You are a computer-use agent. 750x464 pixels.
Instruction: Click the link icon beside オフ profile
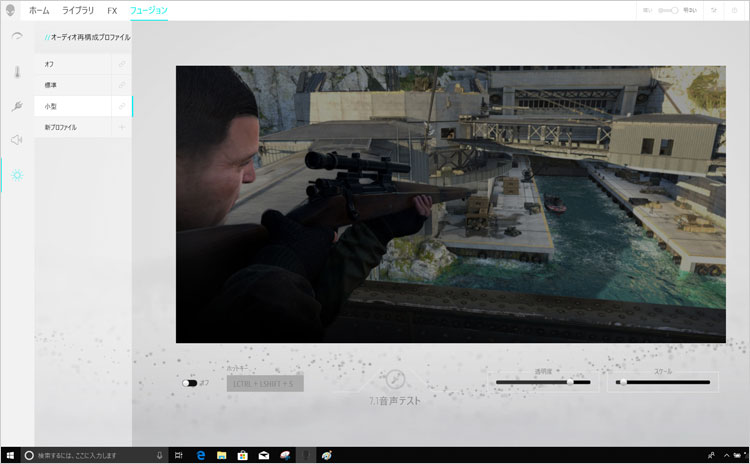pyautogui.click(x=122, y=64)
